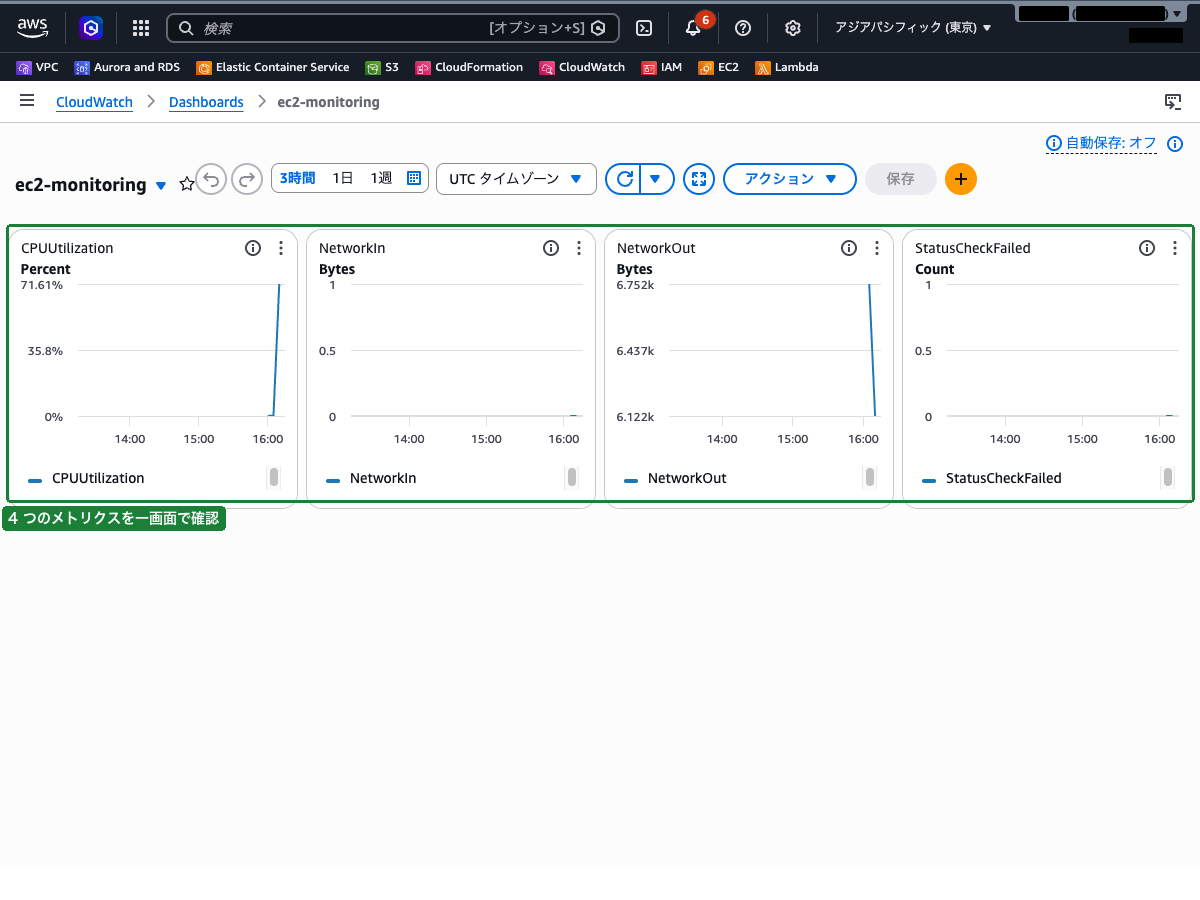Click the 6.752k axis label on NetworkOut chart
The width and height of the screenshot is (1200, 900).
(635, 285)
